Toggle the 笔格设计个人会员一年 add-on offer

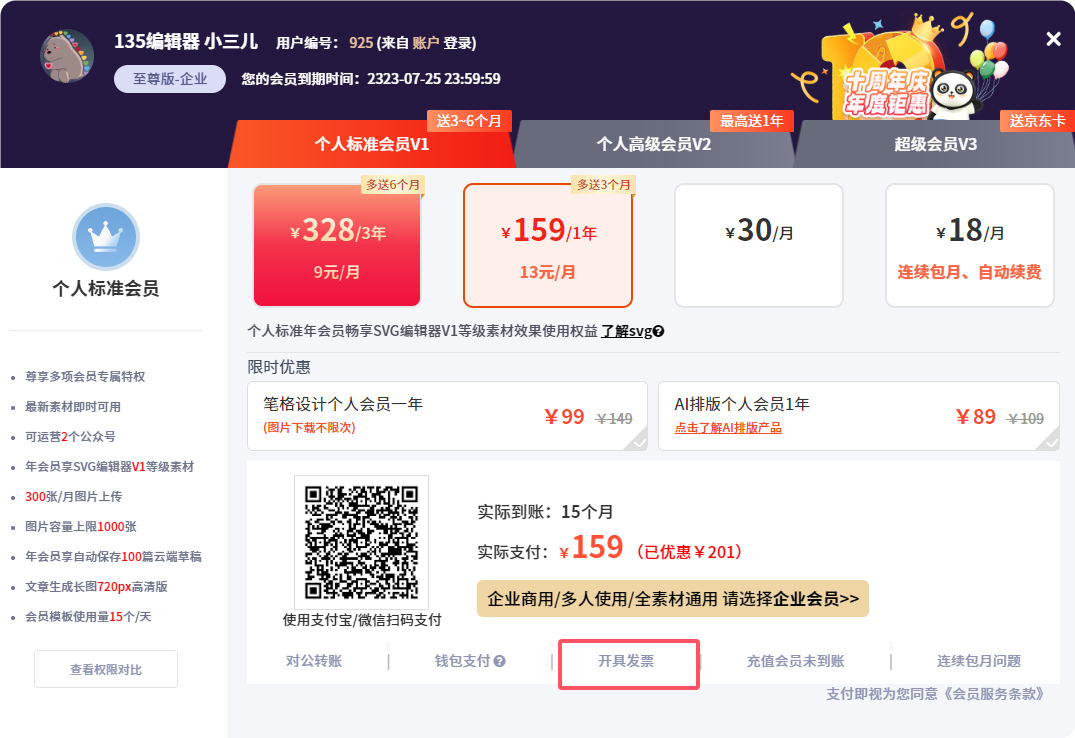tap(447, 416)
